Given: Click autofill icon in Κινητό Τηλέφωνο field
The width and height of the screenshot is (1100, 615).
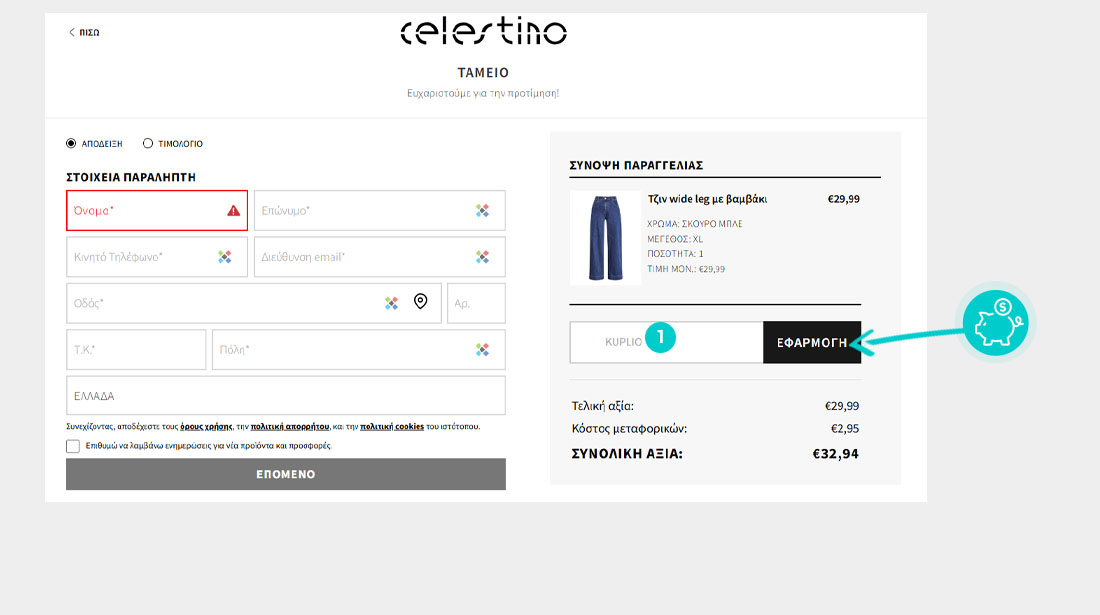Looking at the screenshot, I should 225,257.
